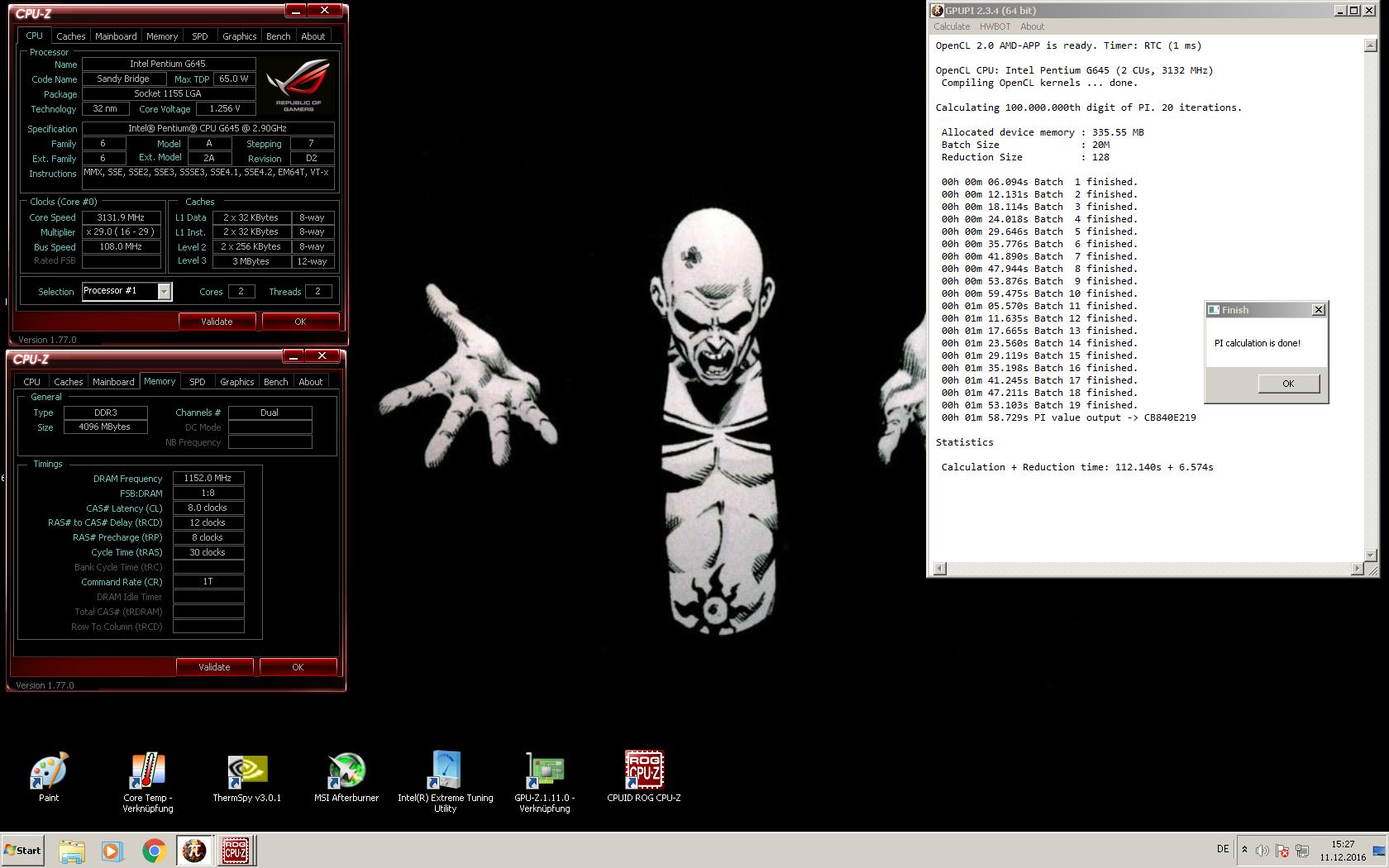
Task: Click the Memory Size value 4096 MBytes
Action: click(105, 427)
